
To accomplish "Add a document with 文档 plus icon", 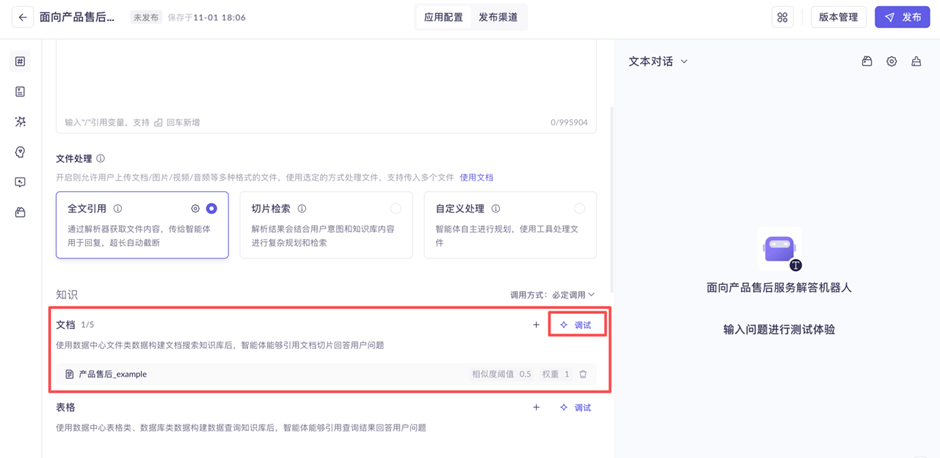I will click(536, 325).
